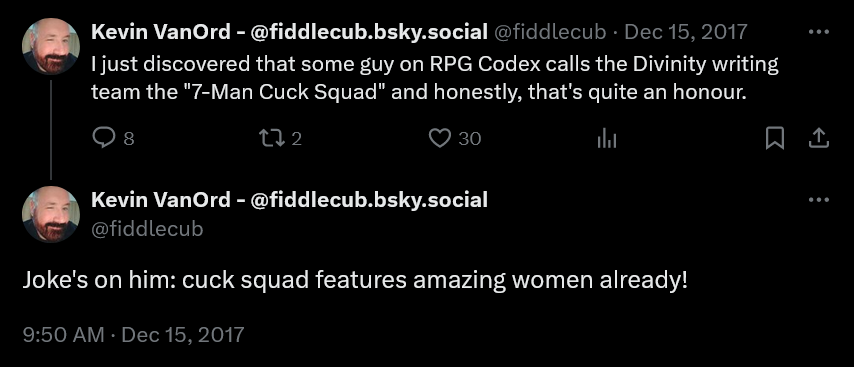Viewport: 854px width, 367px height.
Task: Open the Dec 15, 2017 date link in header
Action: pos(686,32)
